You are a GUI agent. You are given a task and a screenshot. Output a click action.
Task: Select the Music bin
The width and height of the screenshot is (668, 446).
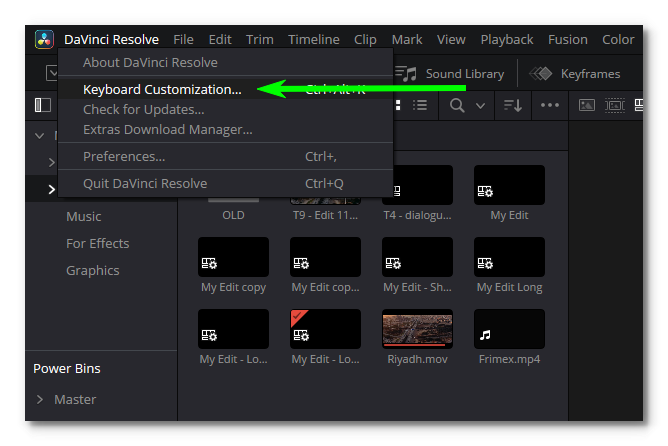(84, 216)
